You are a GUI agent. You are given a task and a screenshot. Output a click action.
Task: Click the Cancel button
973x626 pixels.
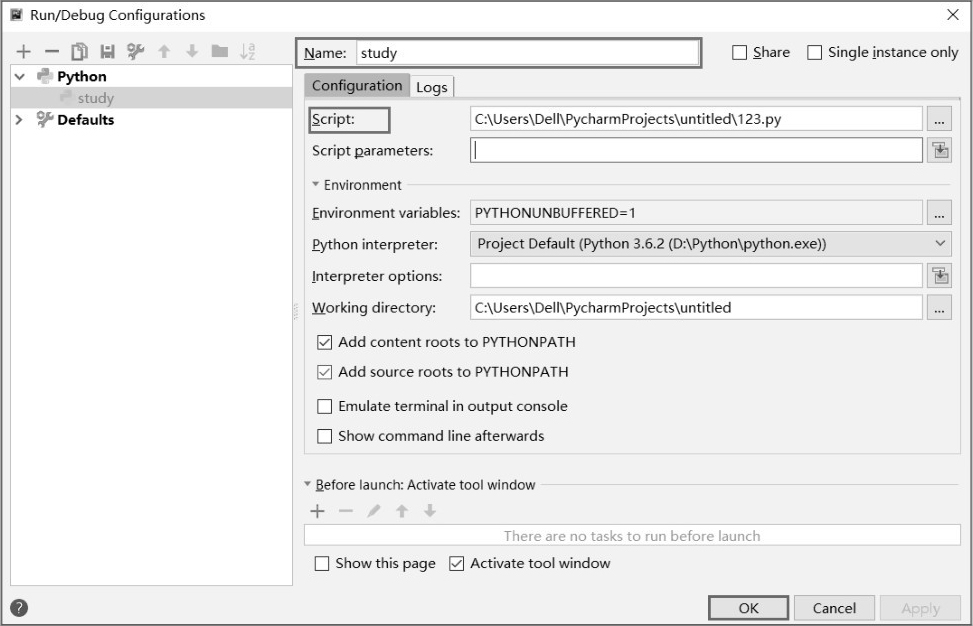(x=834, y=608)
